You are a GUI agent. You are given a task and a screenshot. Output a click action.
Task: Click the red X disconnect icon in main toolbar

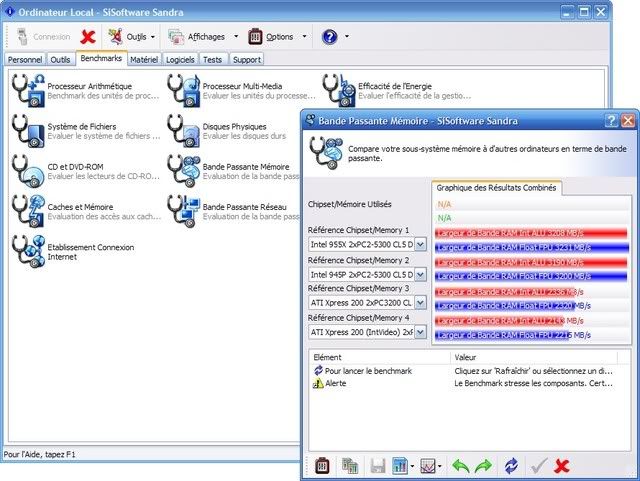88,37
